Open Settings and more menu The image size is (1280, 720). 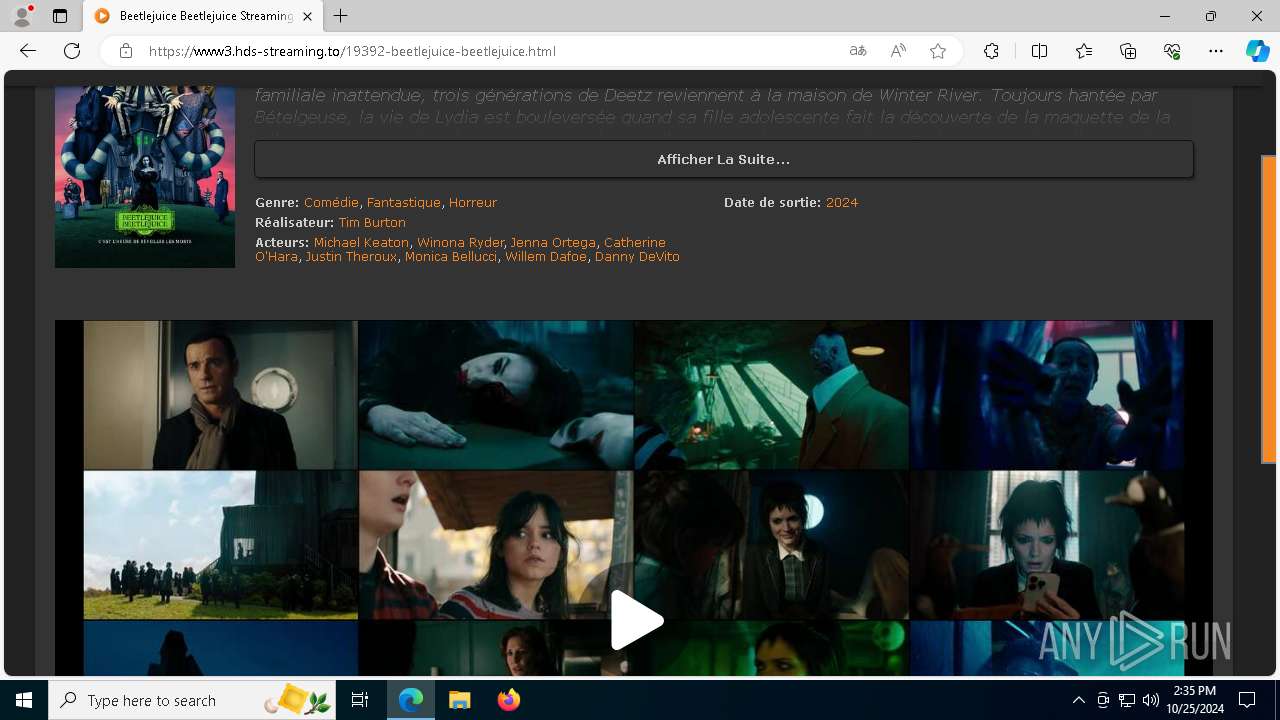1216,51
